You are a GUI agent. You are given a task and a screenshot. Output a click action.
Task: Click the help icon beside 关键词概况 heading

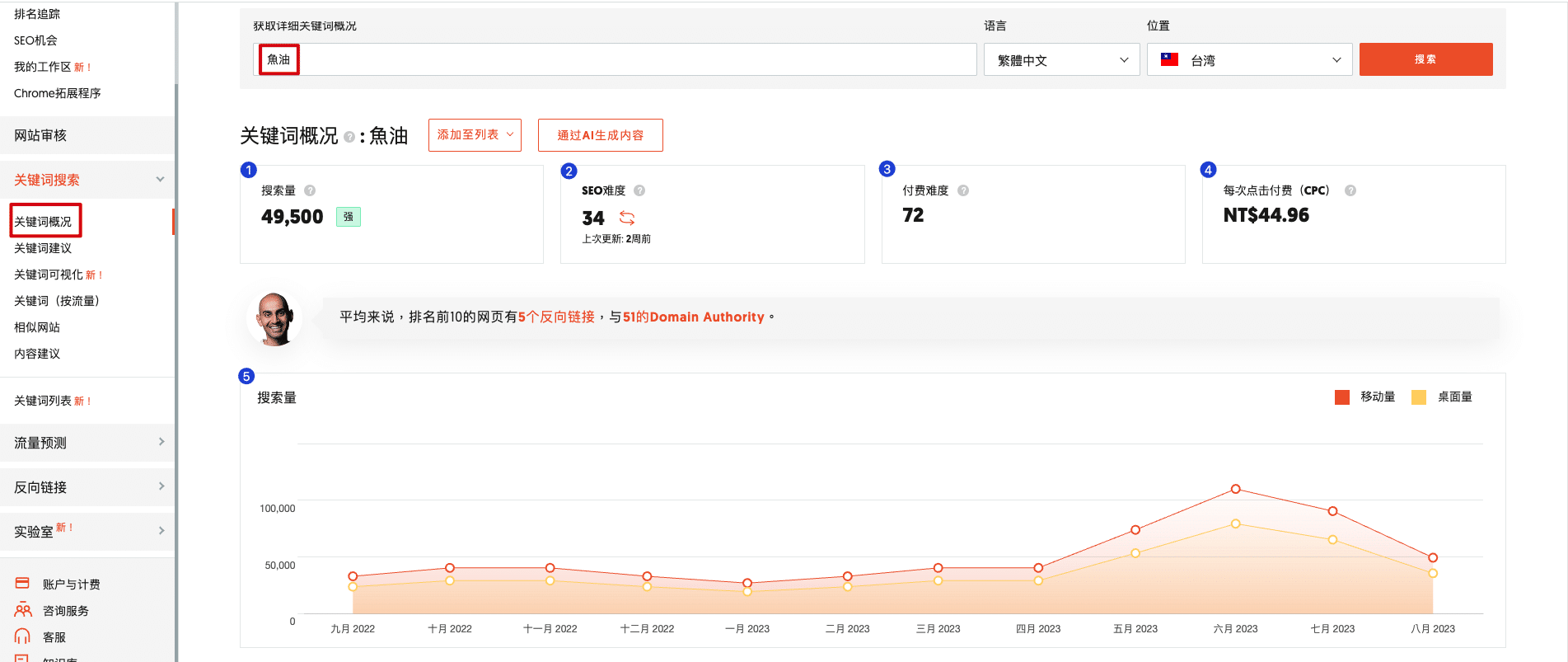(349, 137)
